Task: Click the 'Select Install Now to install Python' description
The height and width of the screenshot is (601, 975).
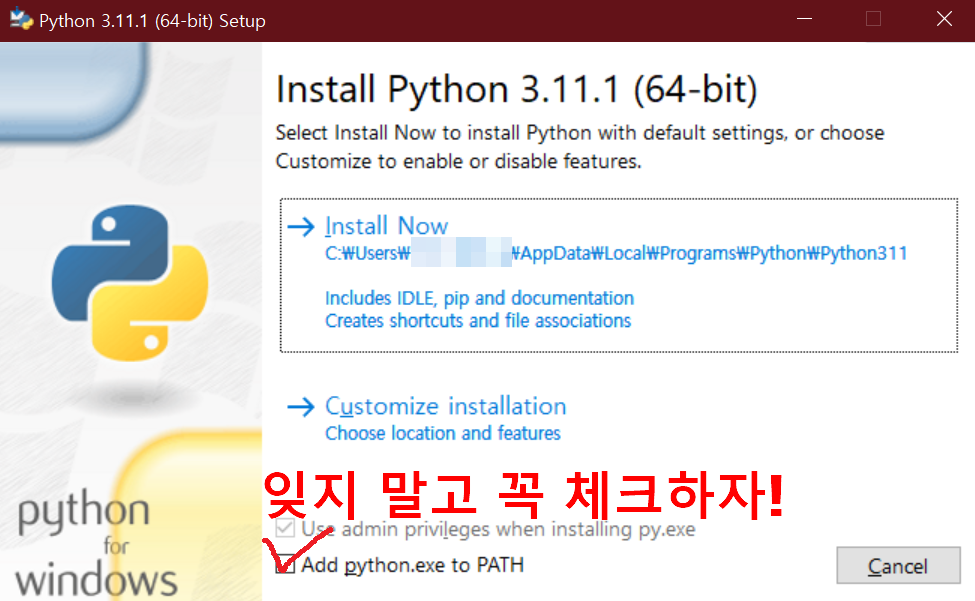Action: click(580, 147)
